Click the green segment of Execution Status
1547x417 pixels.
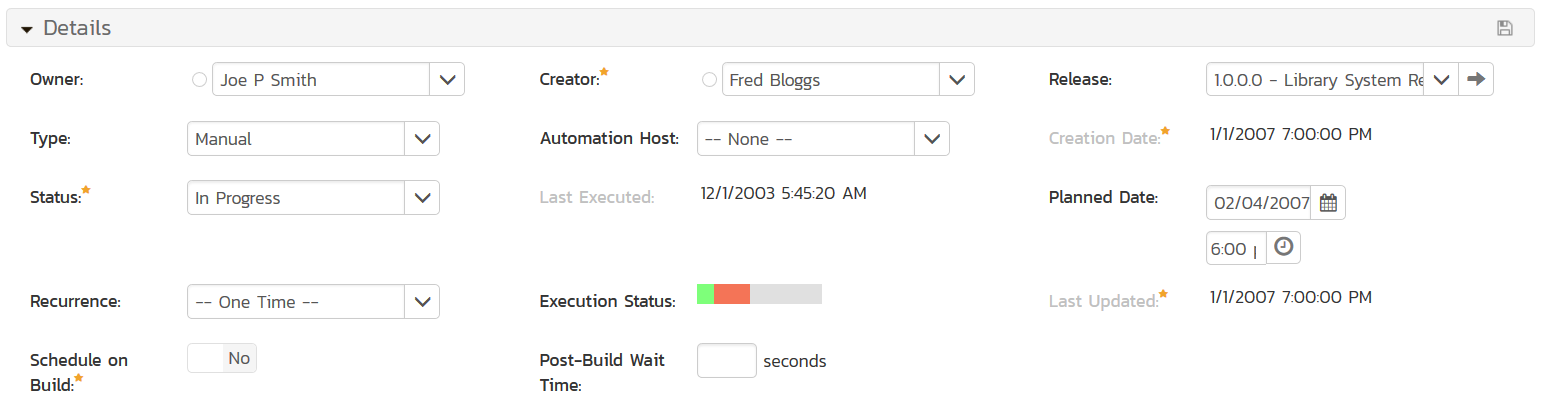705,294
